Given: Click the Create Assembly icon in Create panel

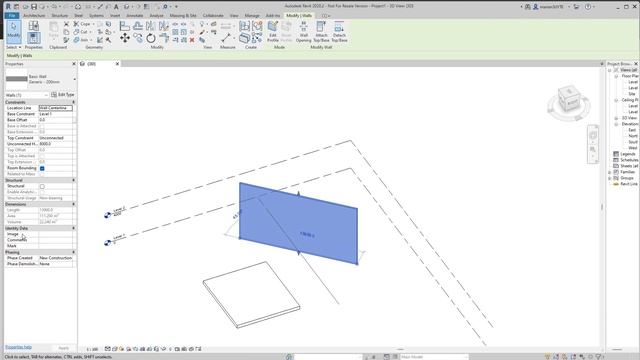Looking at the screenshot, I should (244, 26).
